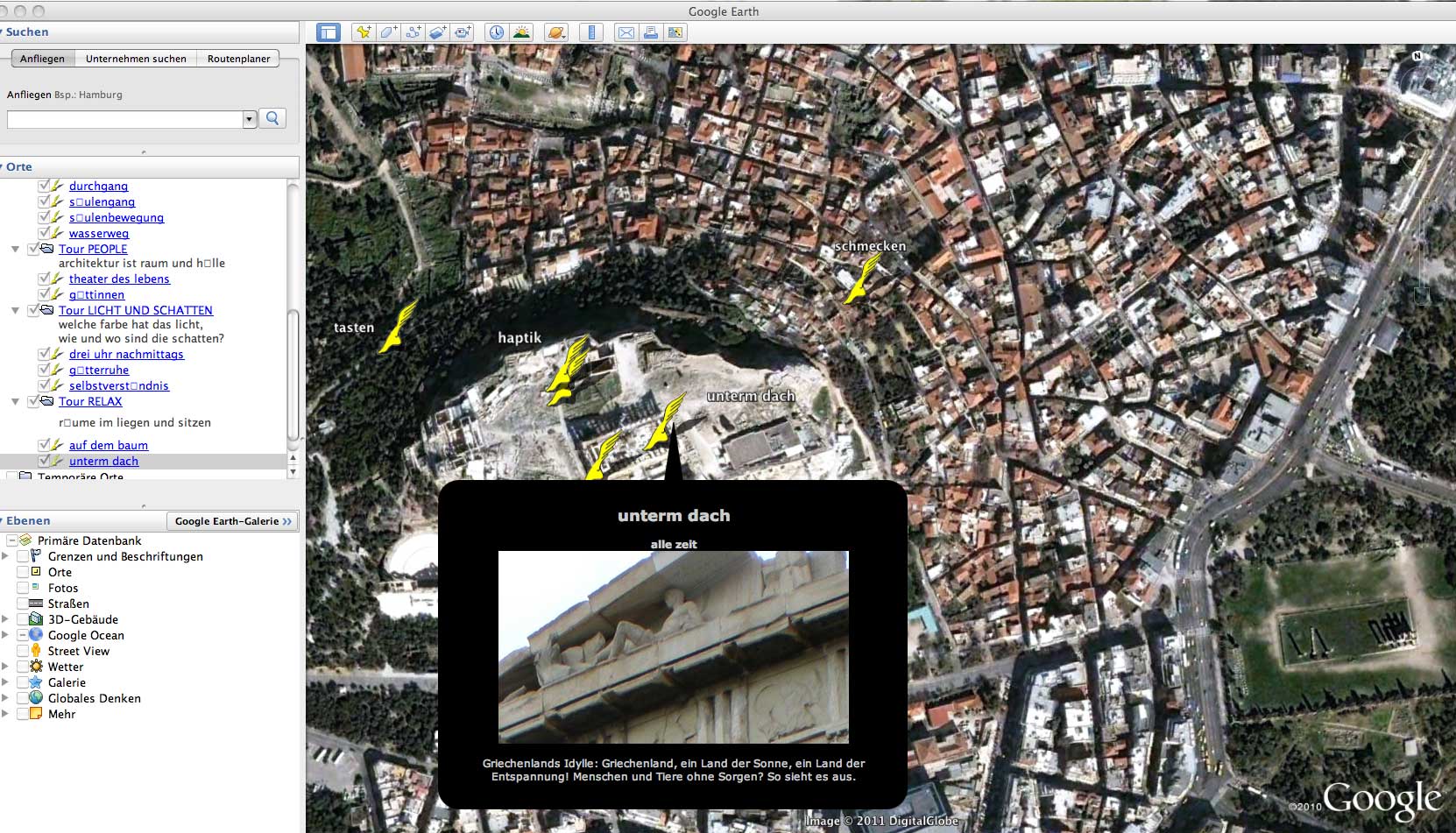The width and height of the screenshot is (1456, 833).
Task: Collapse the Primäre Datenbank tree
Action: pos(12,540)
